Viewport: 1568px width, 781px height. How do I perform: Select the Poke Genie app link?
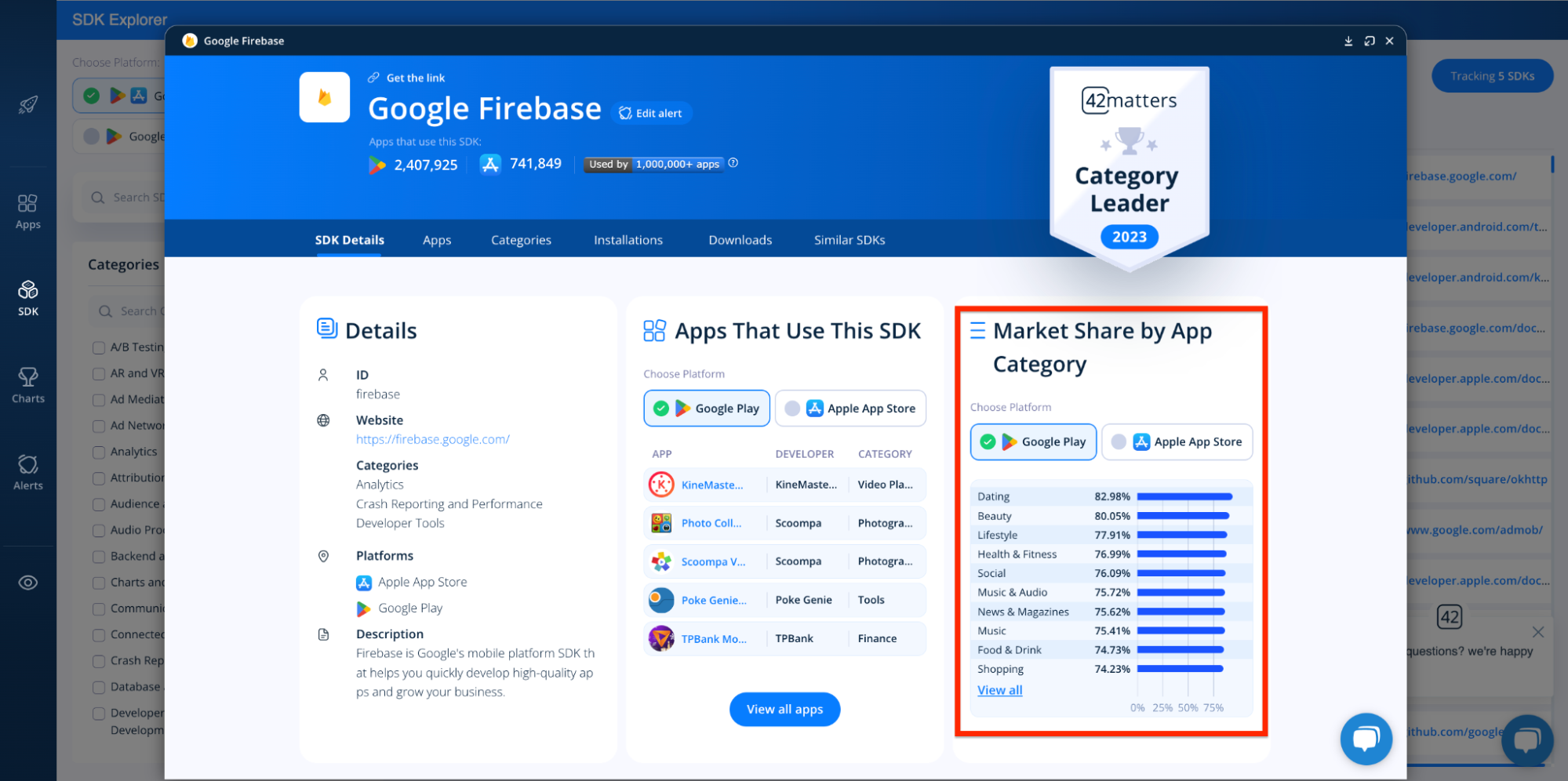click(714, 600)
